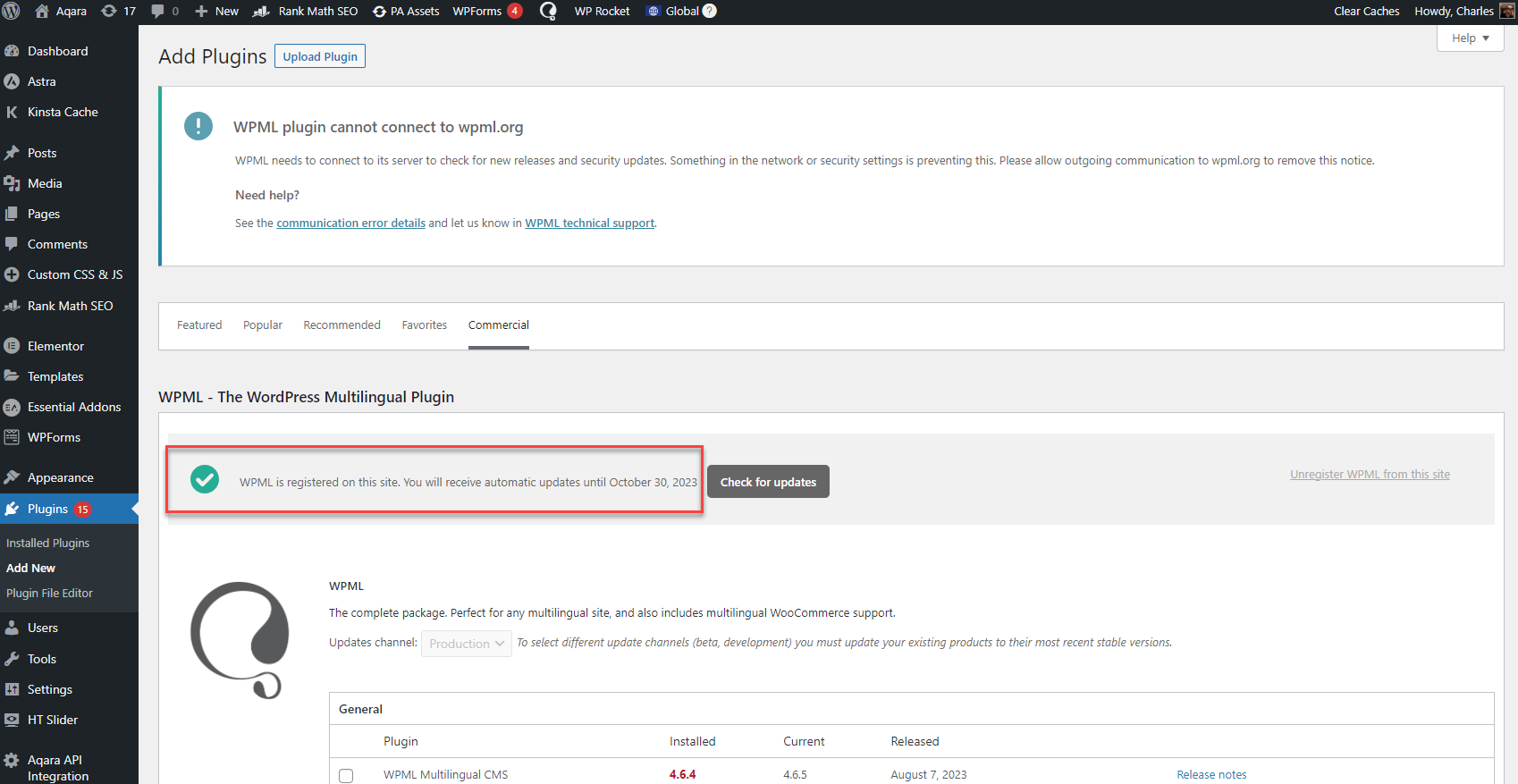This screenshot has height=784, width=1518.
Task: Click the WPForms icon in the sidebar
Action: tap(12, 437)
